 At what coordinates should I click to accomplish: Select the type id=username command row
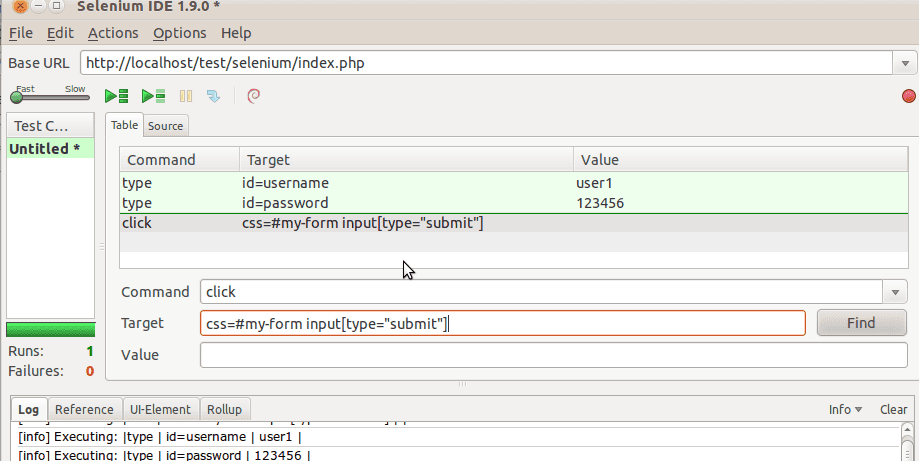tap(514, 183)
